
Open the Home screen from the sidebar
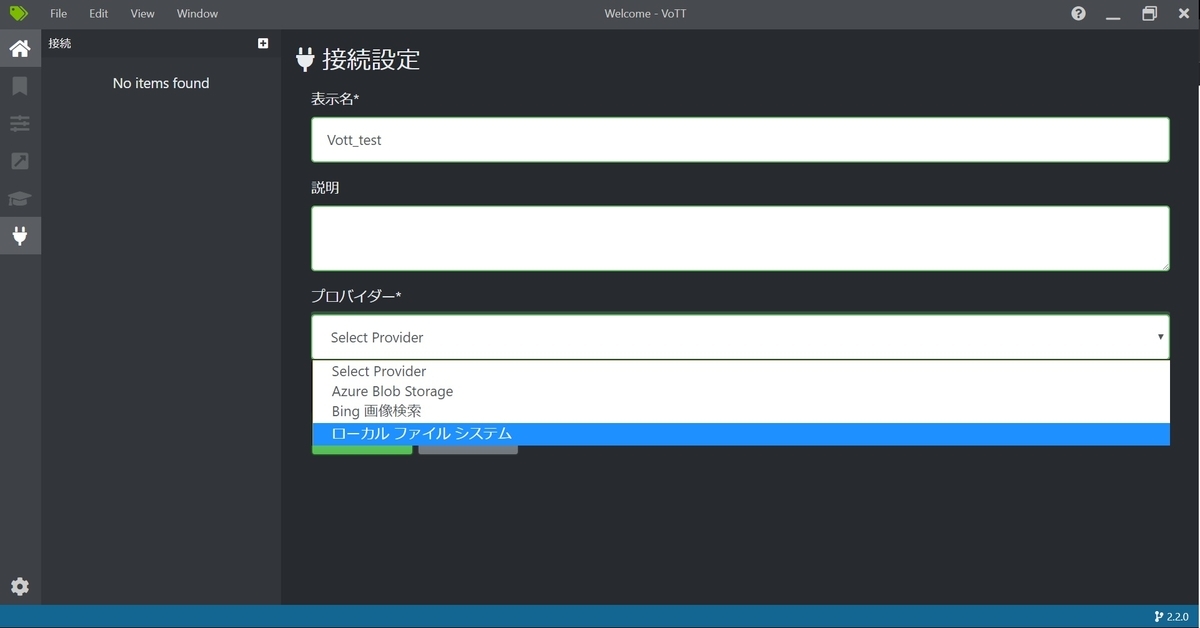[x=20, y=47]
